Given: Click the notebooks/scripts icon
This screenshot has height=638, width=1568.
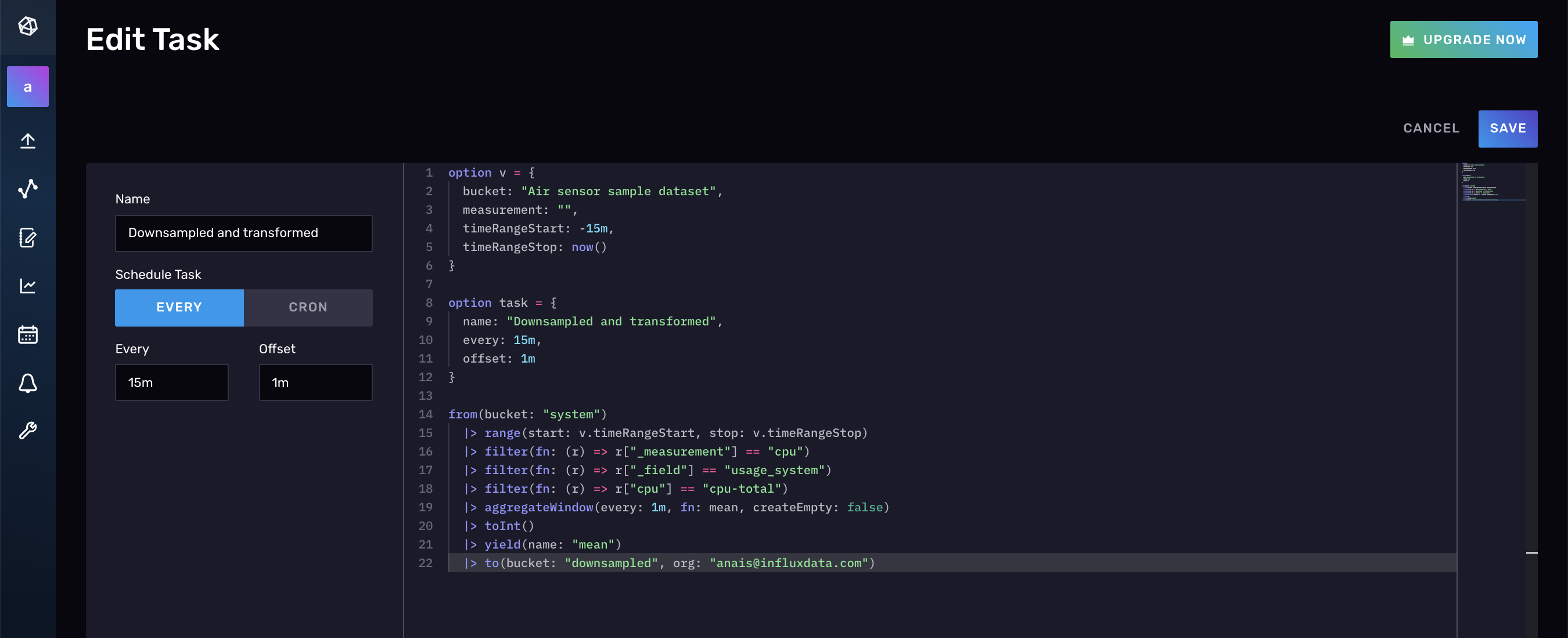Looking at the screenshot, I should coord(27,238).
